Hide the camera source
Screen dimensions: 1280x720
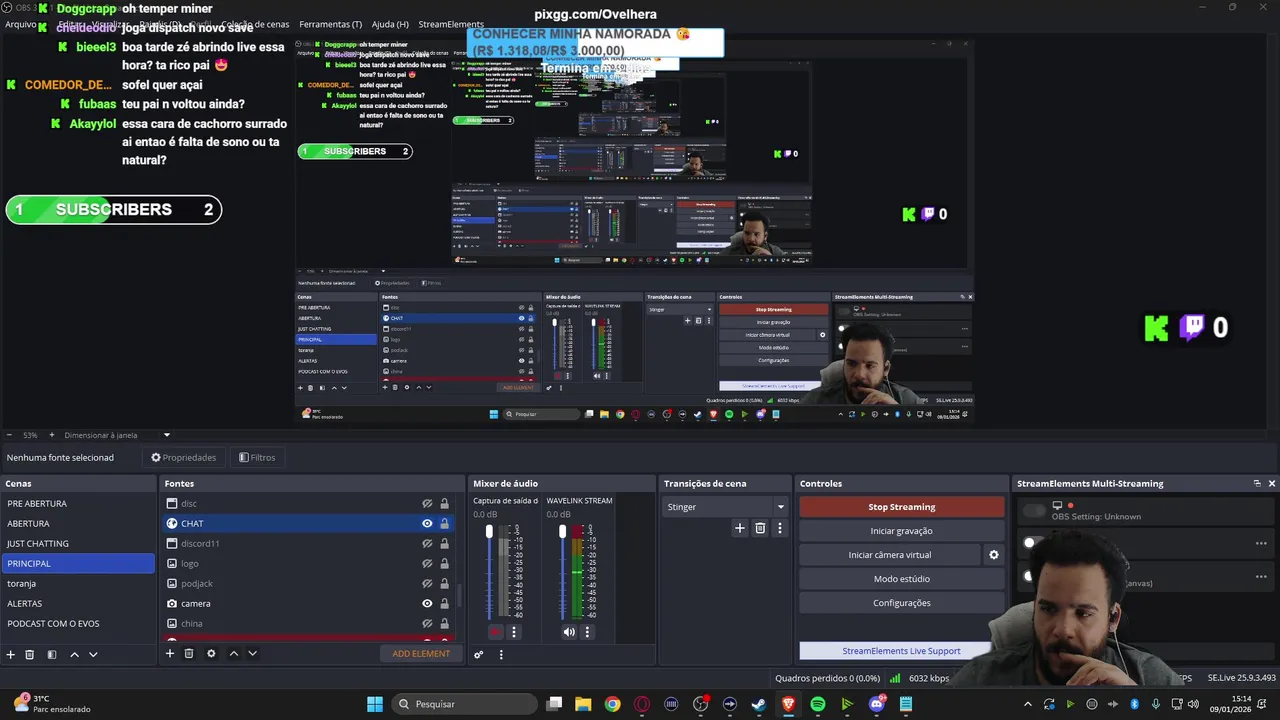pyautogui.click(x=427, y=604)
